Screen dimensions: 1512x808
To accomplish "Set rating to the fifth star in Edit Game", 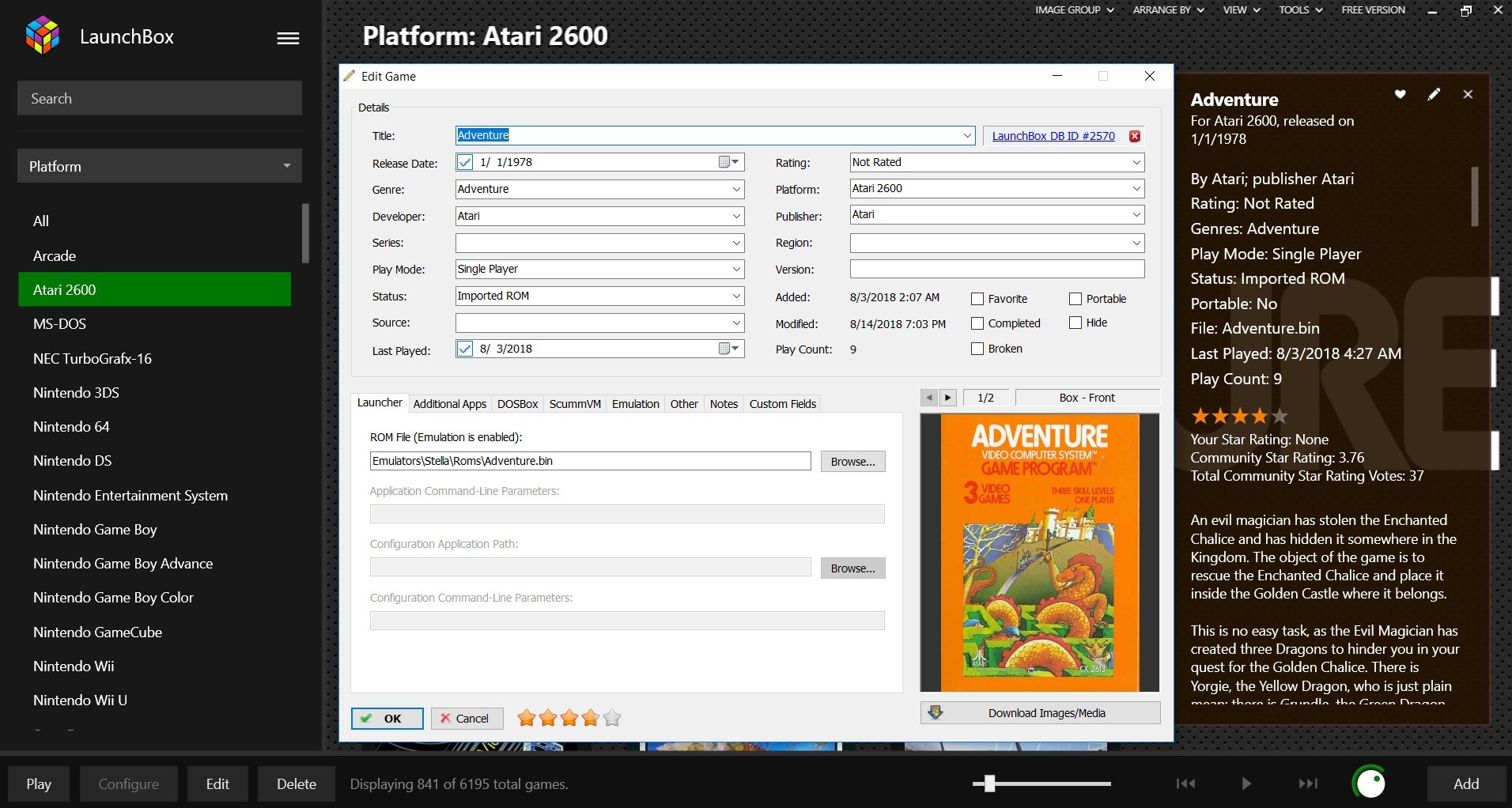I will coord(612,718).
